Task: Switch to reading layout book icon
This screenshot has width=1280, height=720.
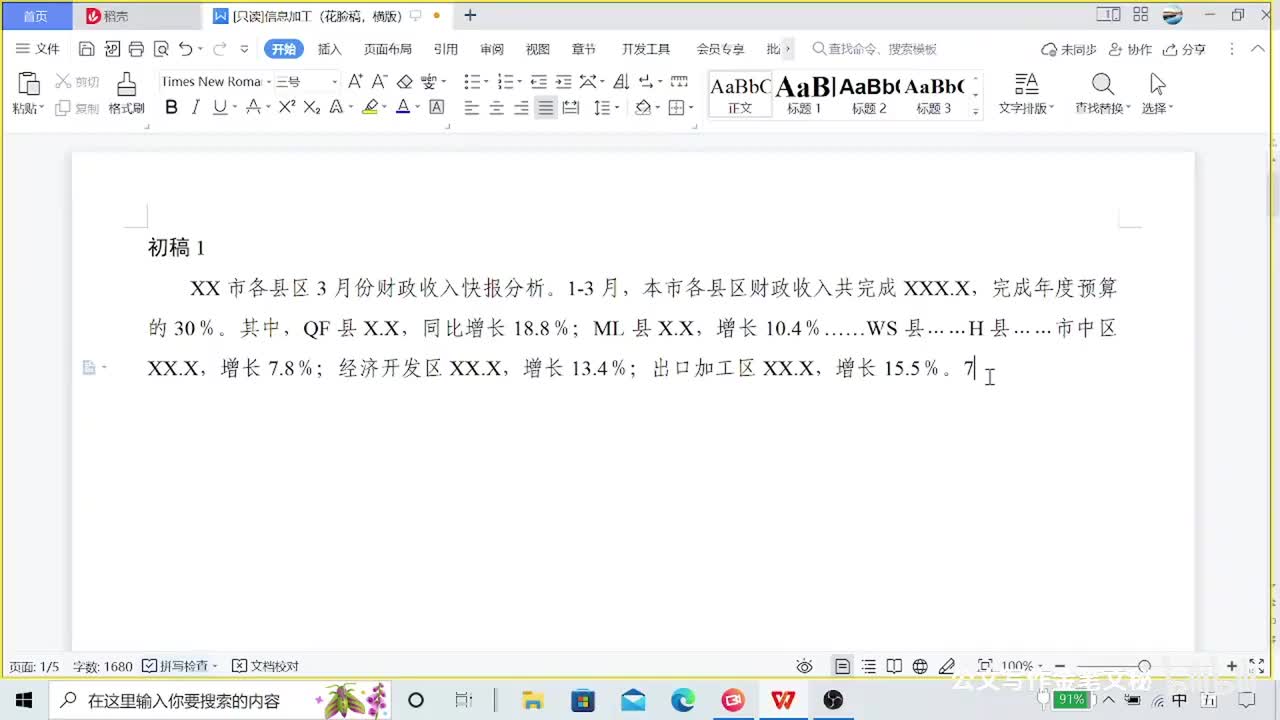Action: pyautogui.click(x=894, y=666)
